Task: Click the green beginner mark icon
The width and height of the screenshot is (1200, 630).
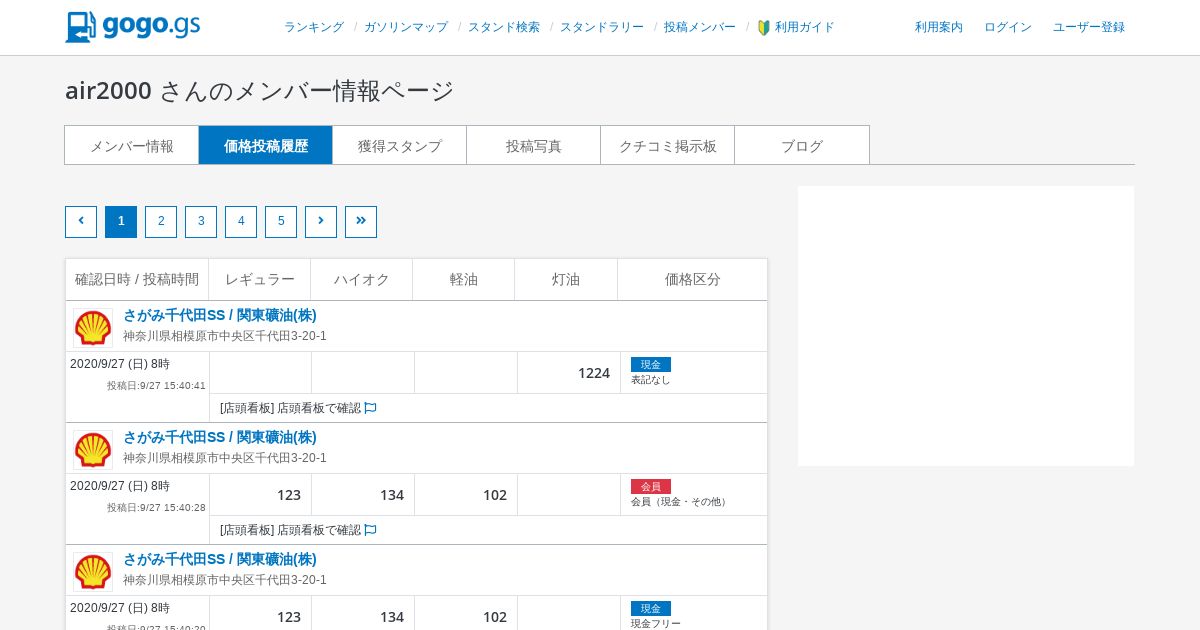Action: [x=764, y=28]
